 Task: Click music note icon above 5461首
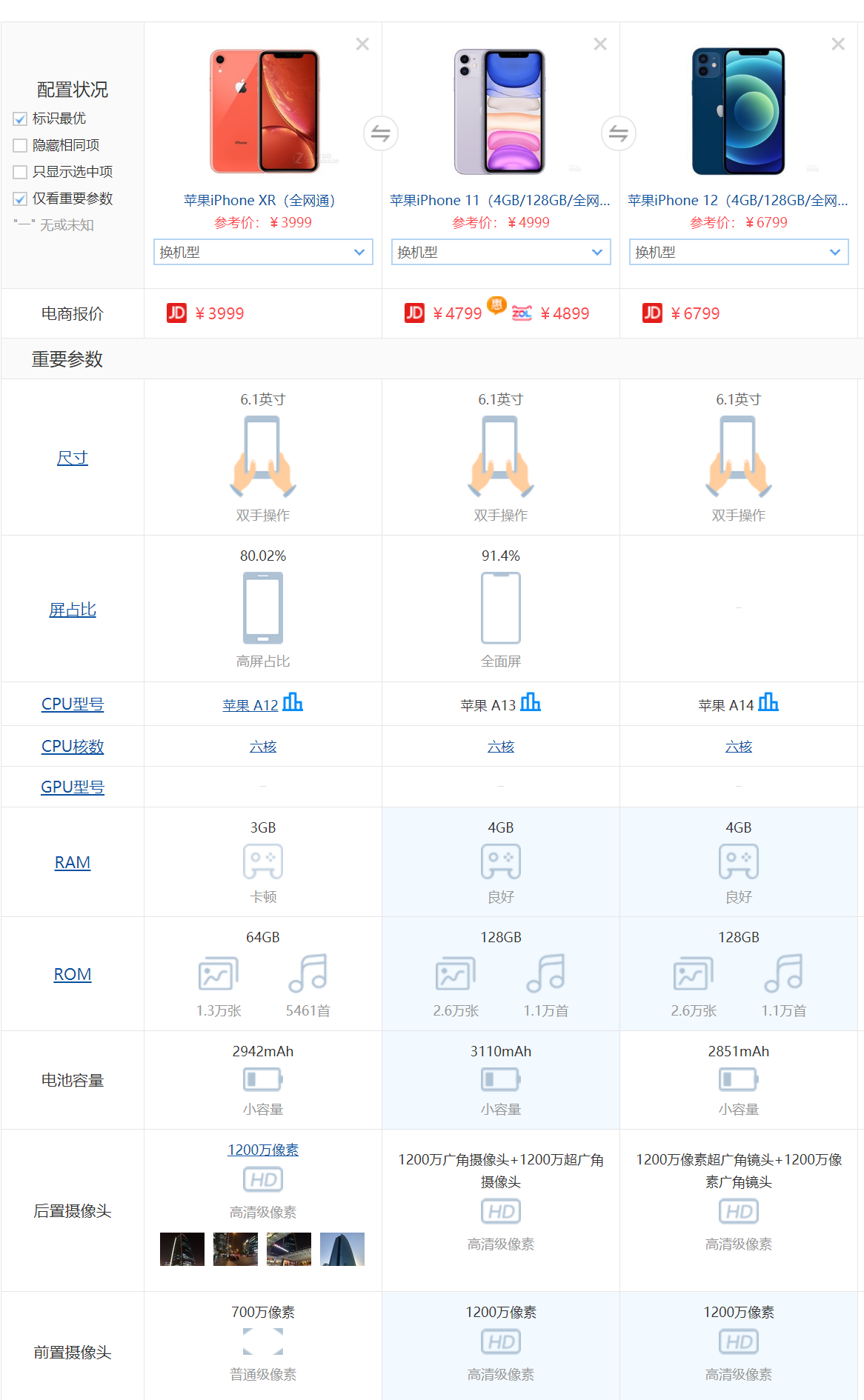[308, 973]
